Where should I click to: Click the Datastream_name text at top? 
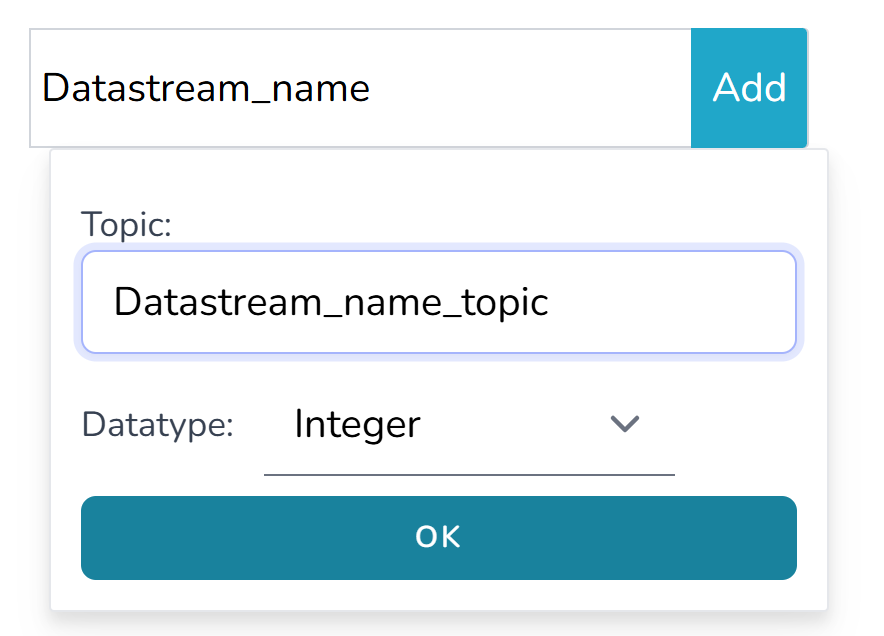pos(206,88)
